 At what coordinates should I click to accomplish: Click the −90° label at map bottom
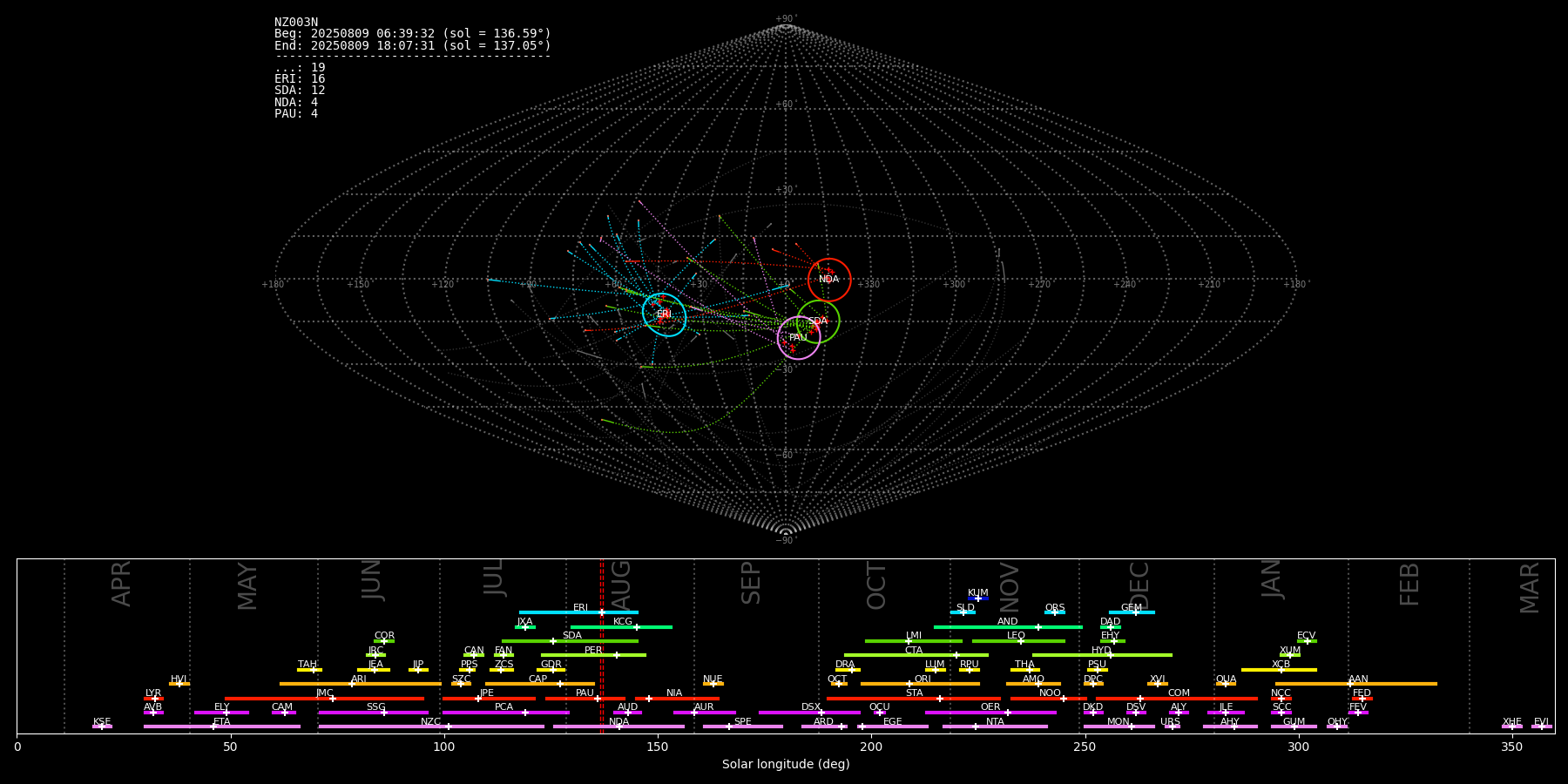[786, 540]
